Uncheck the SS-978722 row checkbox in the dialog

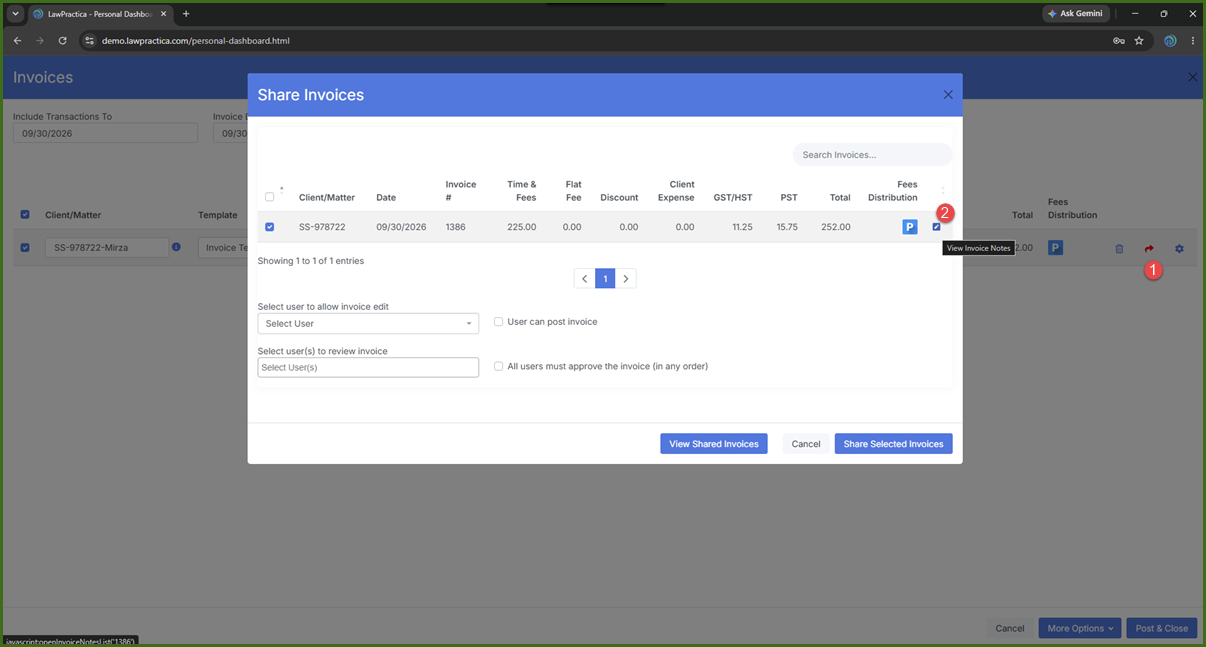coord(270,227)
